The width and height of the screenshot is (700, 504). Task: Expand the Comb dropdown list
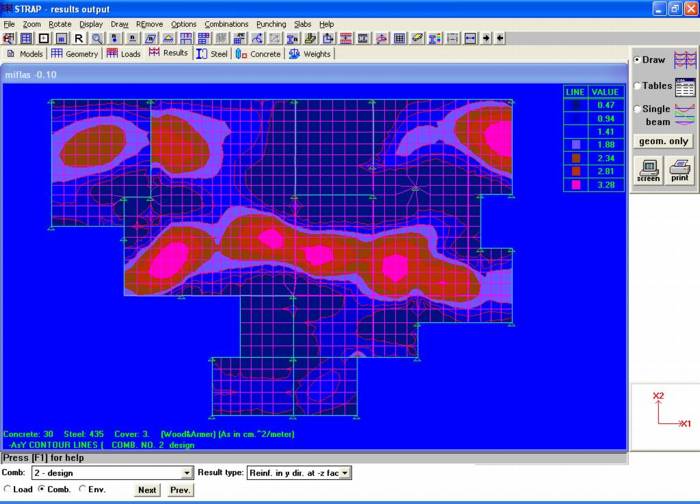[x=187, y=473]
